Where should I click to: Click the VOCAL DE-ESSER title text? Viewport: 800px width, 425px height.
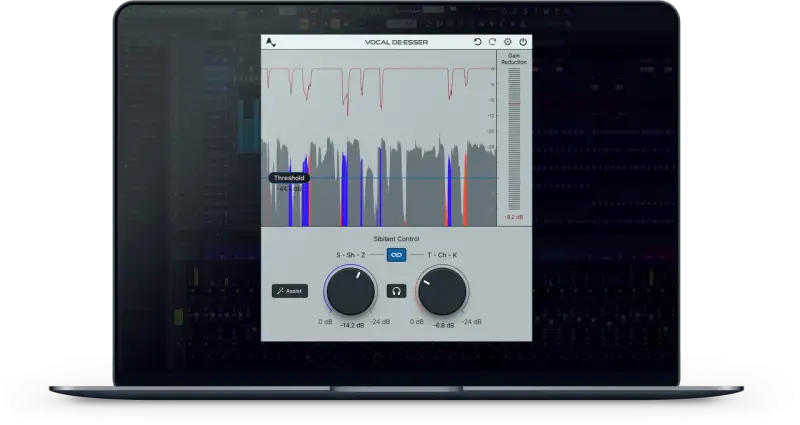(396, 42)
